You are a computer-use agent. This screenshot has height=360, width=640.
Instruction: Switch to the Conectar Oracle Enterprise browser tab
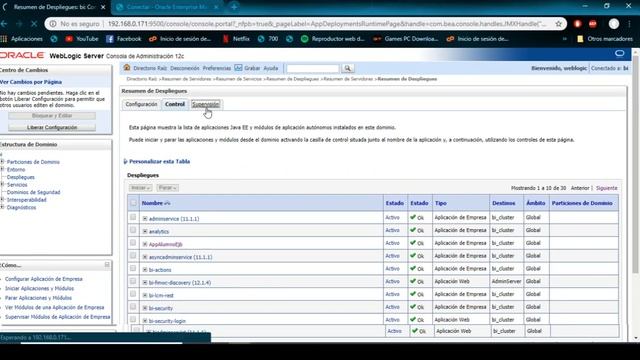click(167, 7)
